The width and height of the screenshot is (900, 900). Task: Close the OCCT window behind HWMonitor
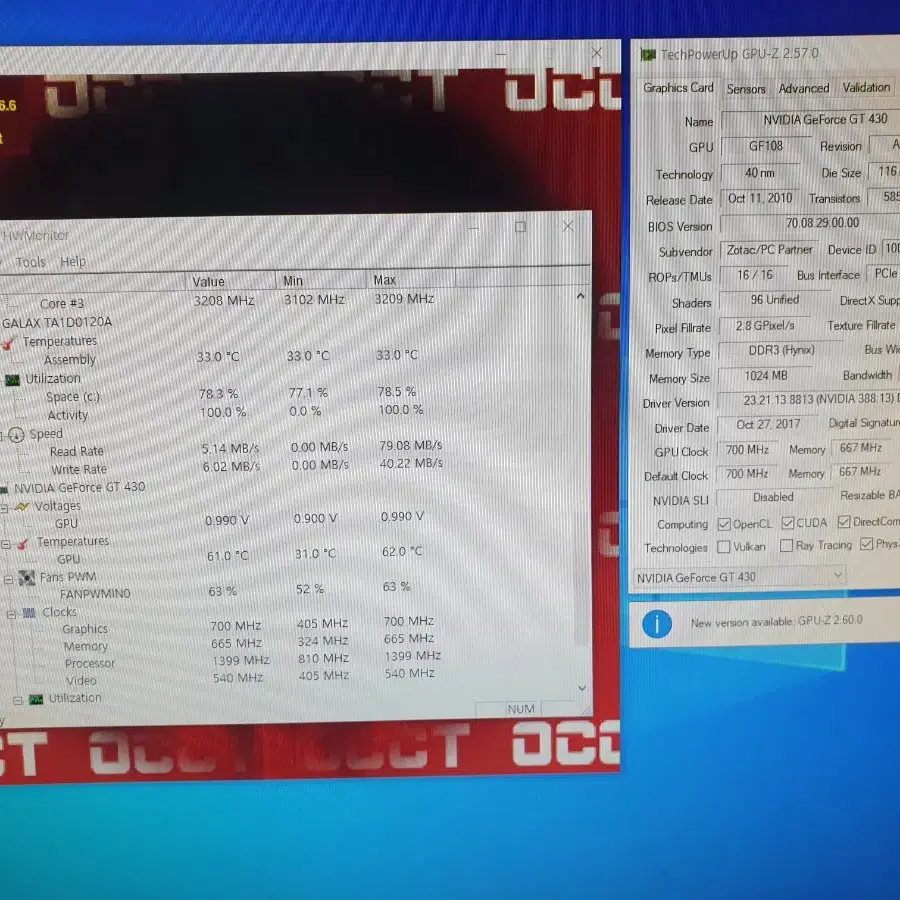[597, 53]
